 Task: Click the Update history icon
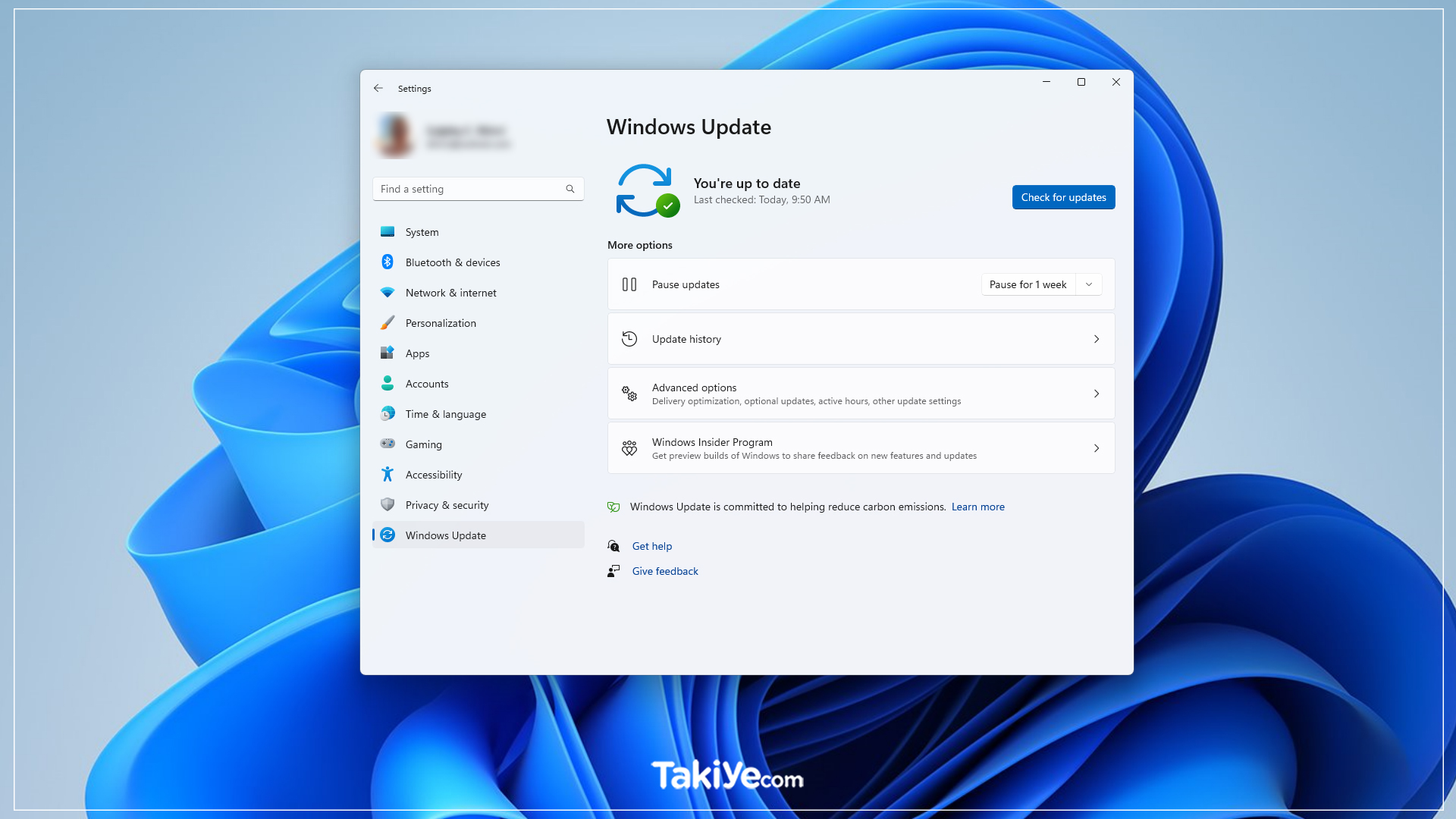[x=629, y=339]
